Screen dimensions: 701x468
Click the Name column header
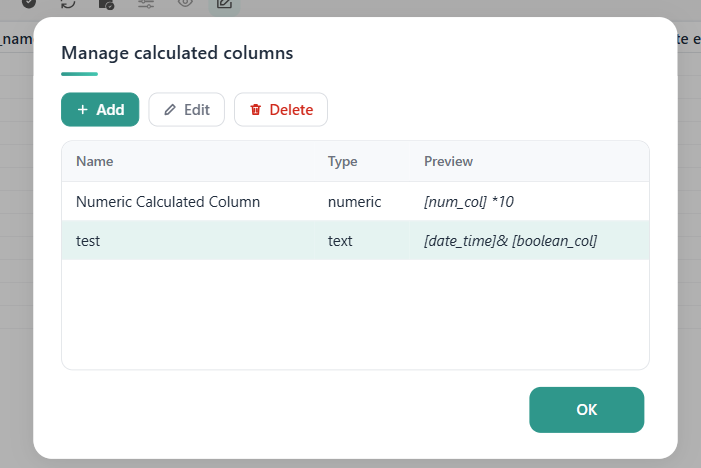(94, 161)
